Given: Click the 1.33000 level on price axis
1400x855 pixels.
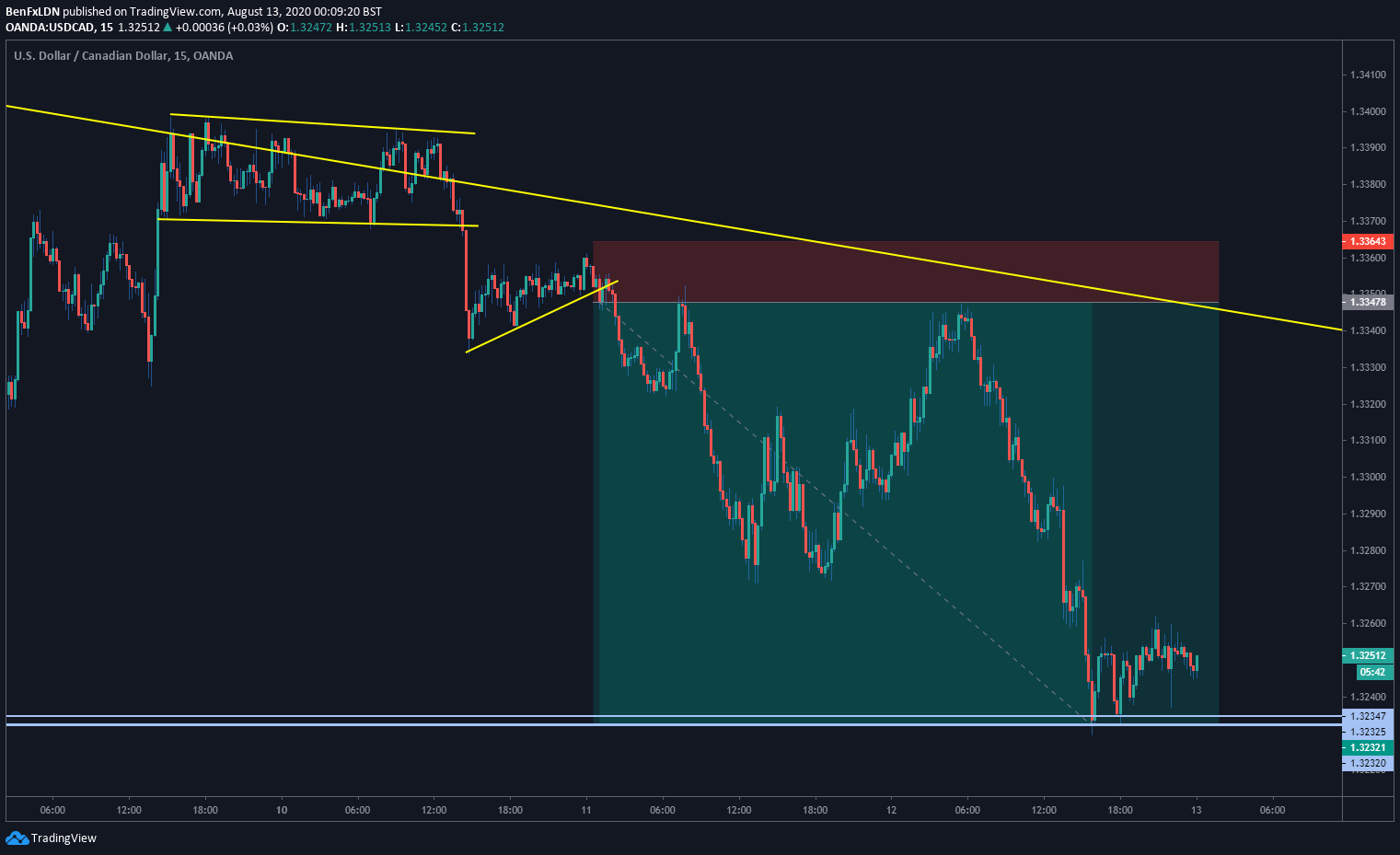Looking at the screenshot, I should pos(1368,477).
